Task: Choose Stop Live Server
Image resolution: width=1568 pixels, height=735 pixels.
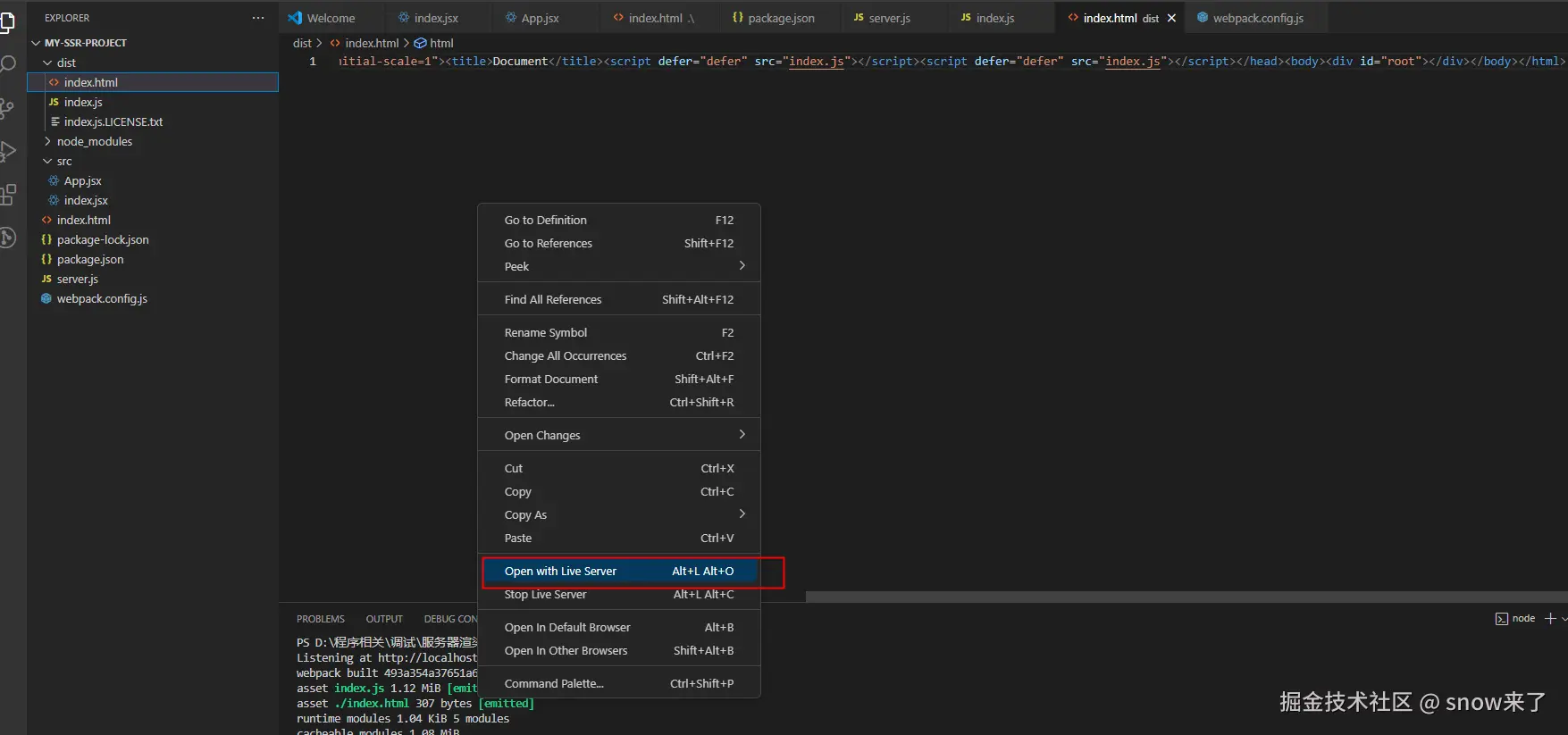Action: coord(619,594)
